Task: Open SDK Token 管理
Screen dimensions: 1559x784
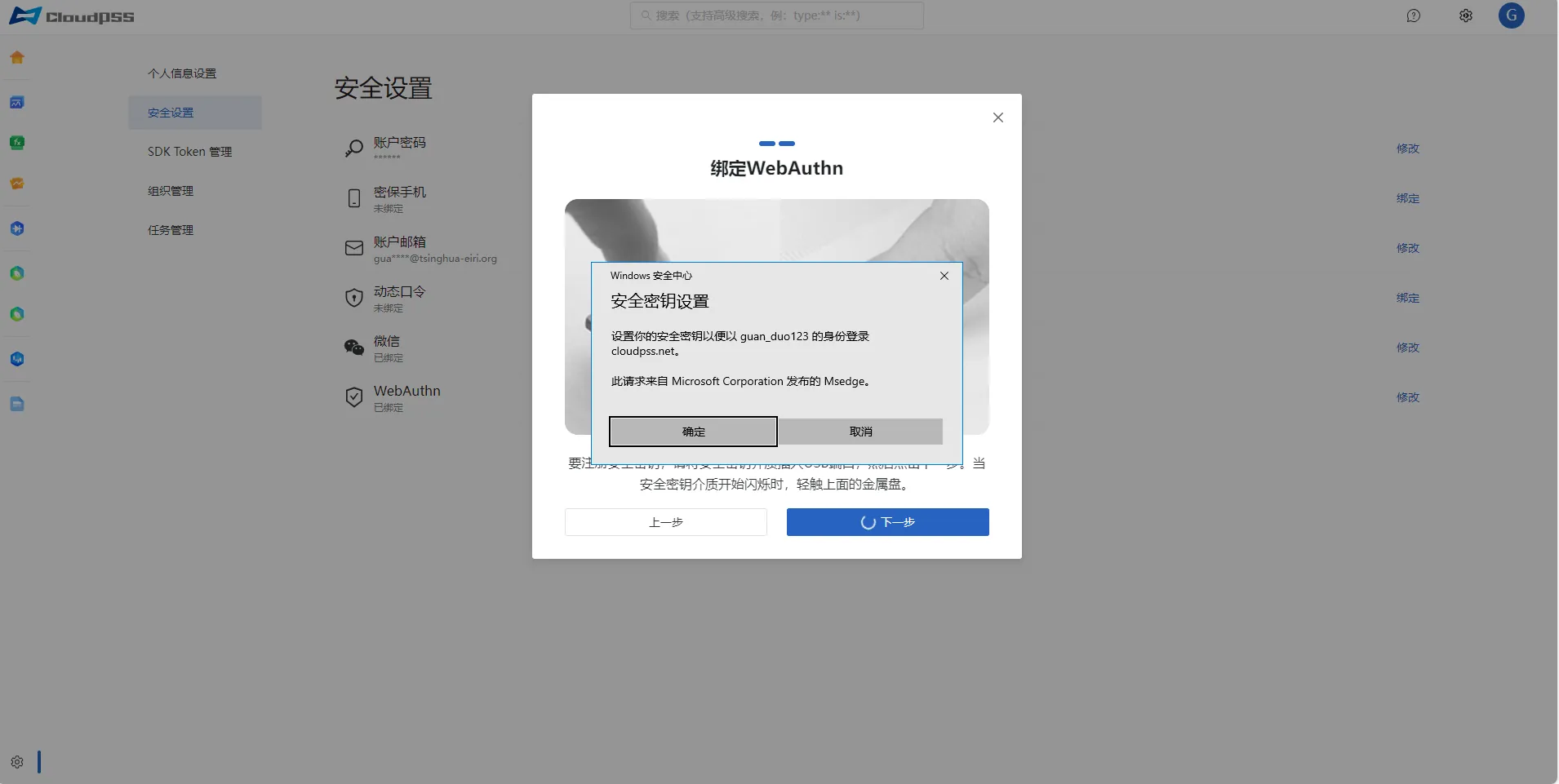Action: (x=189, y=152)
